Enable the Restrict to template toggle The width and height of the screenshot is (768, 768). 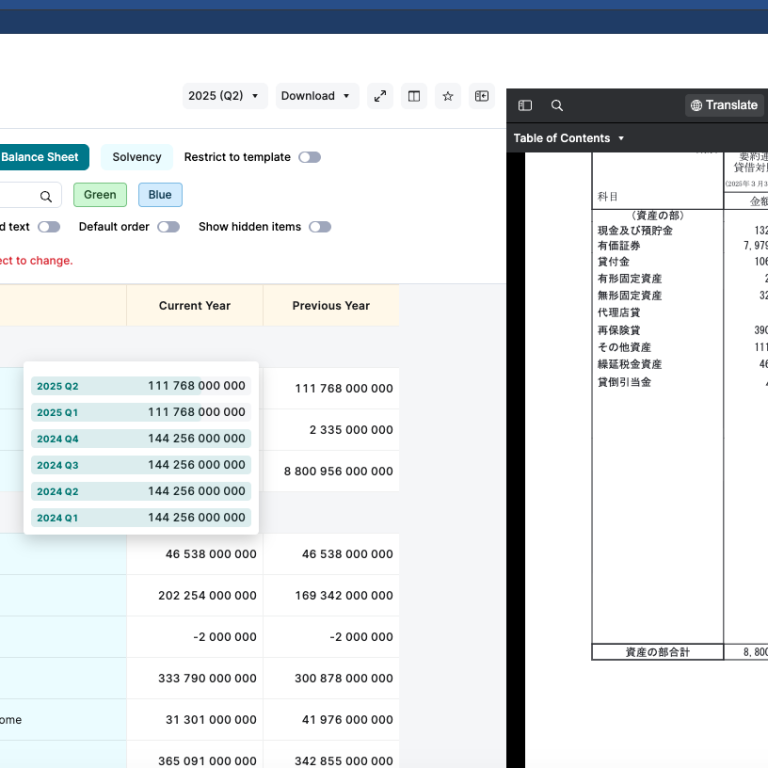point(310,157)
